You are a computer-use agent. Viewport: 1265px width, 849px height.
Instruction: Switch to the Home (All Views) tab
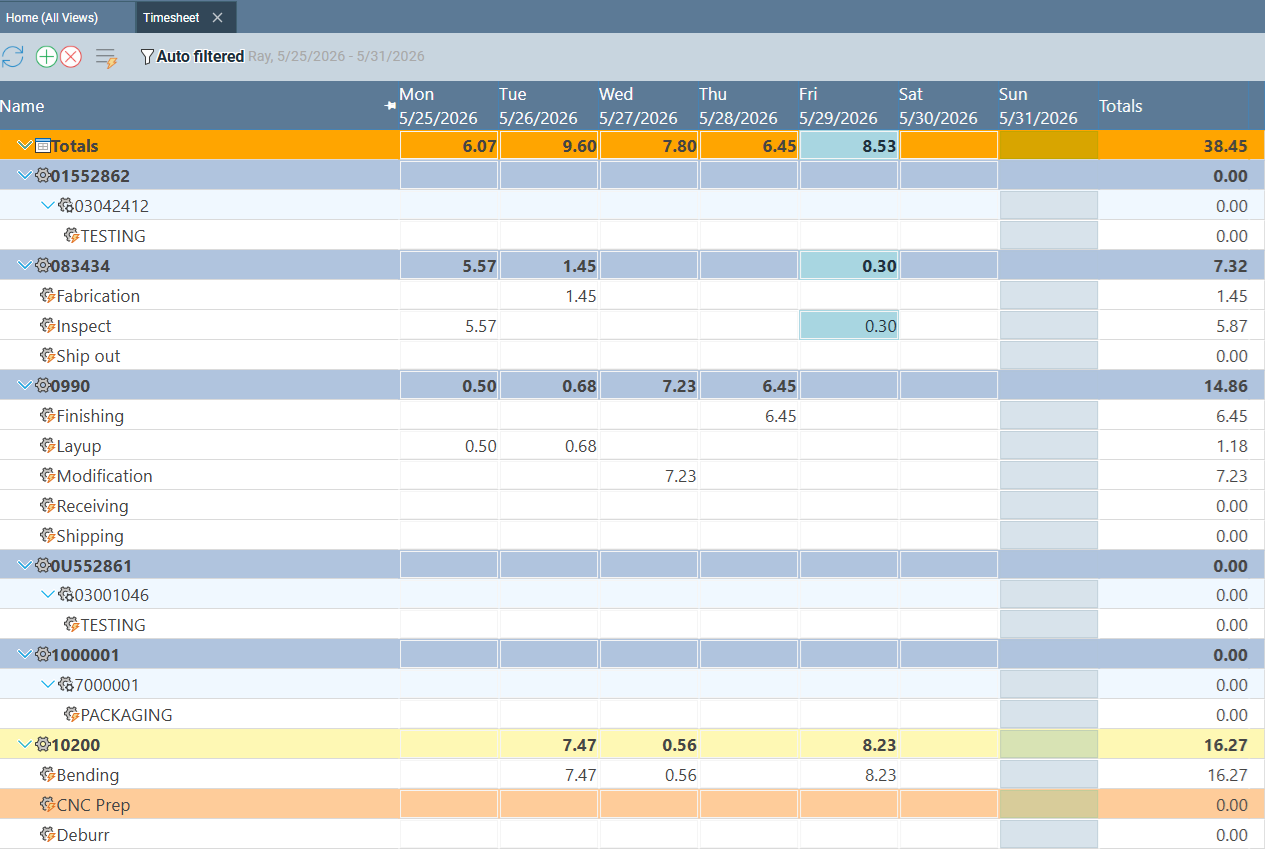[67, 17]
